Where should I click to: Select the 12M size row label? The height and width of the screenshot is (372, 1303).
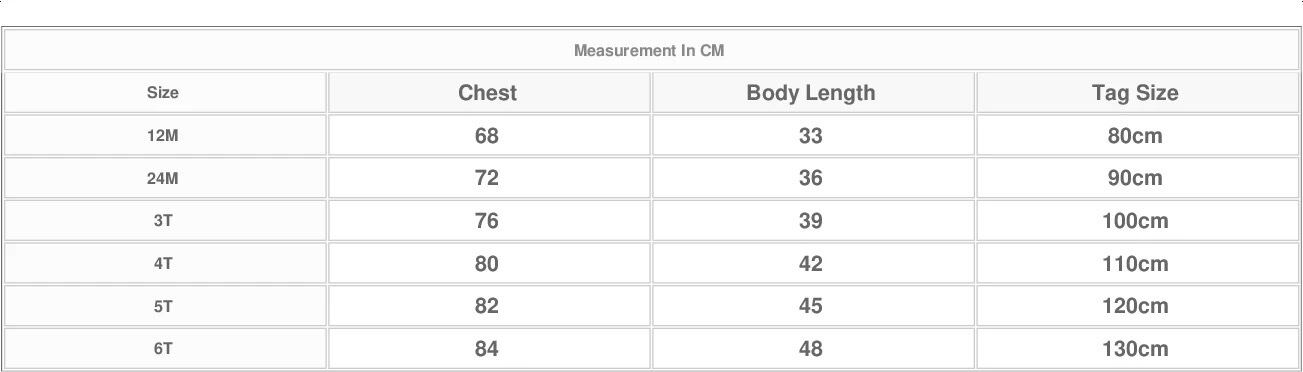point(165,135)
